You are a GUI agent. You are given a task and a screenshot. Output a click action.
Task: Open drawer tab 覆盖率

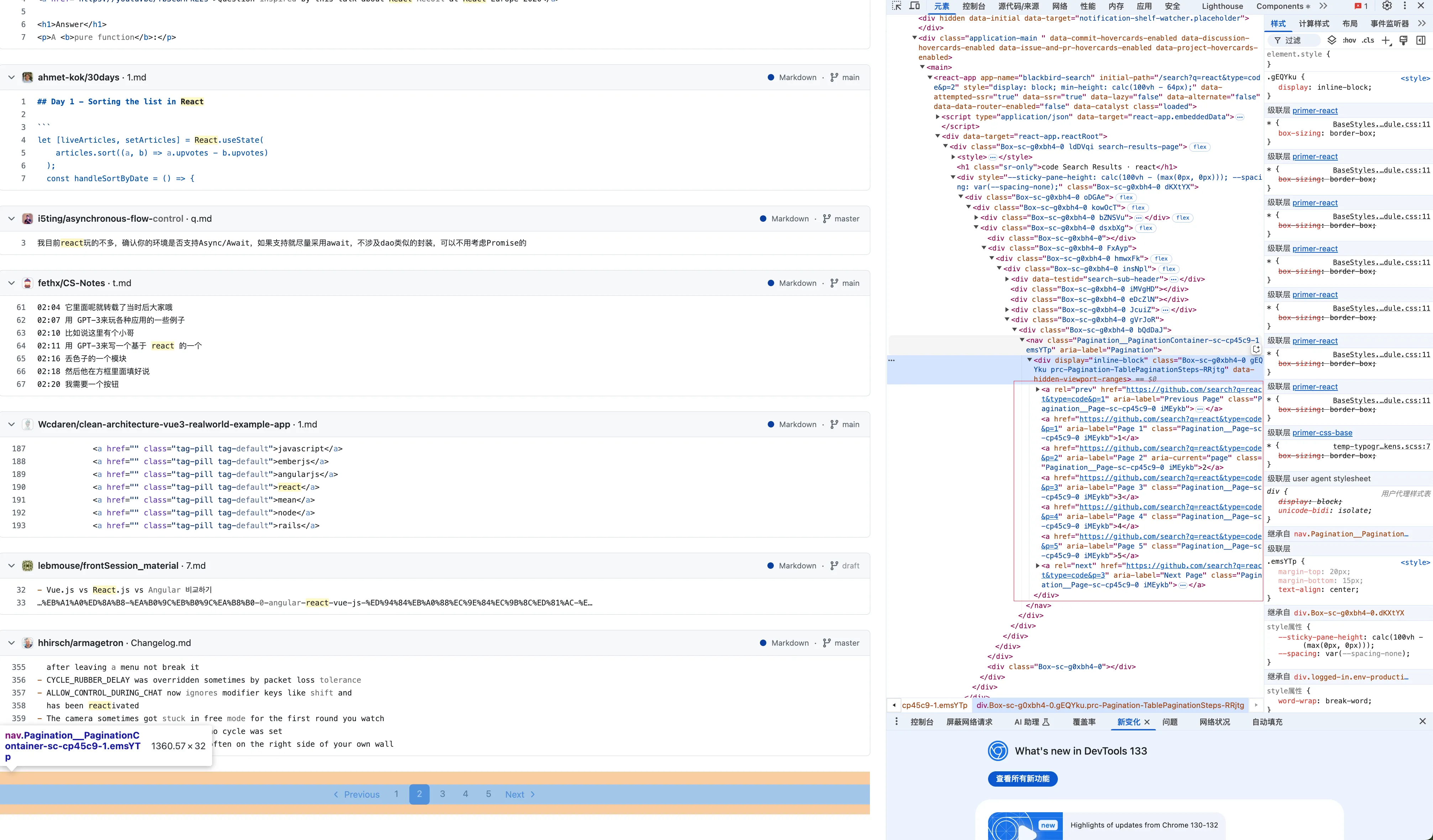(1084, 722)
